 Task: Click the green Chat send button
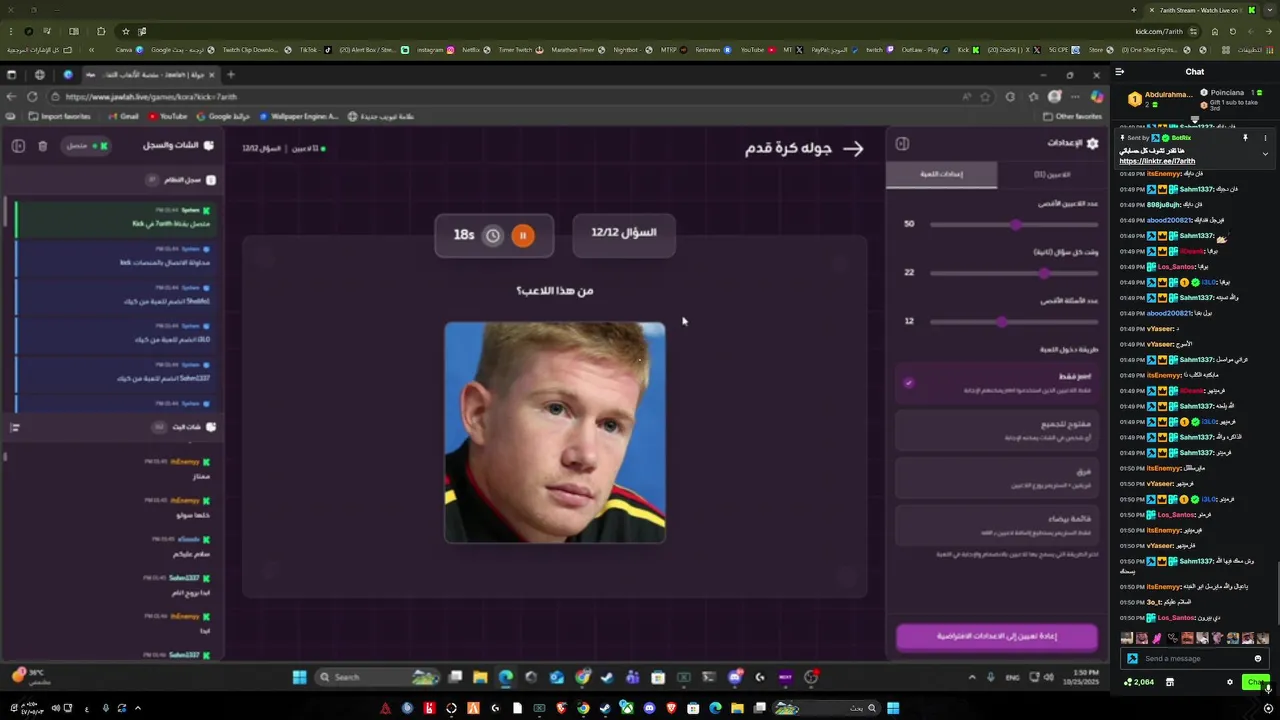coord(1256,682)
